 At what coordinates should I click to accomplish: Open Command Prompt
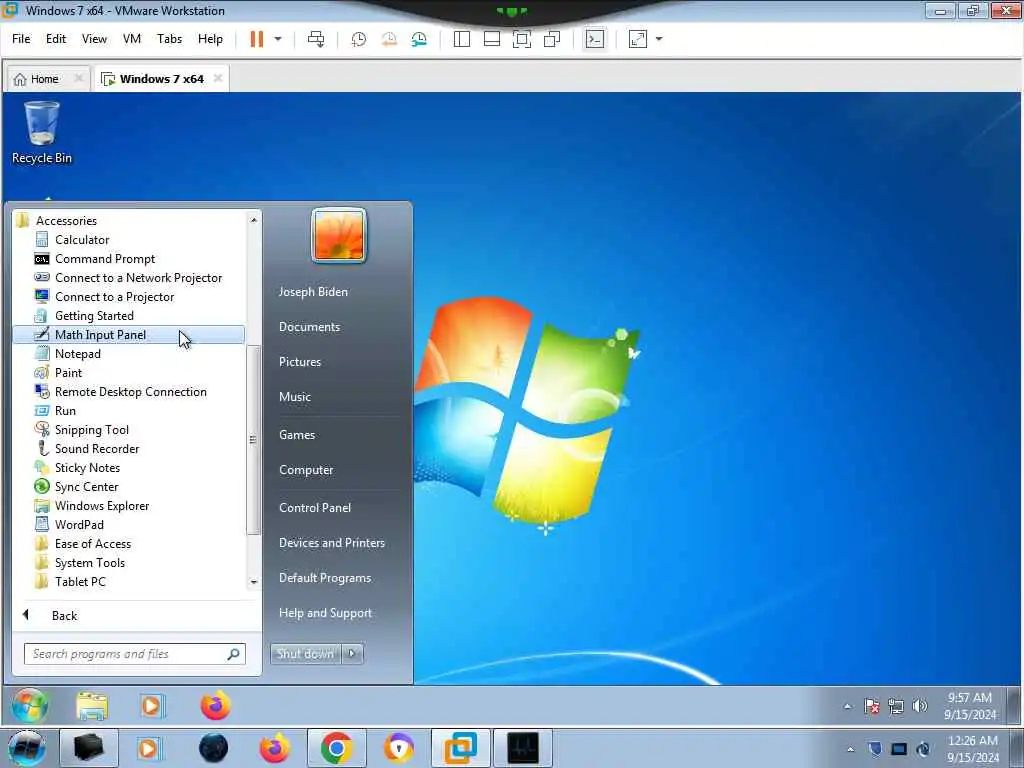[x=105, y=259]
